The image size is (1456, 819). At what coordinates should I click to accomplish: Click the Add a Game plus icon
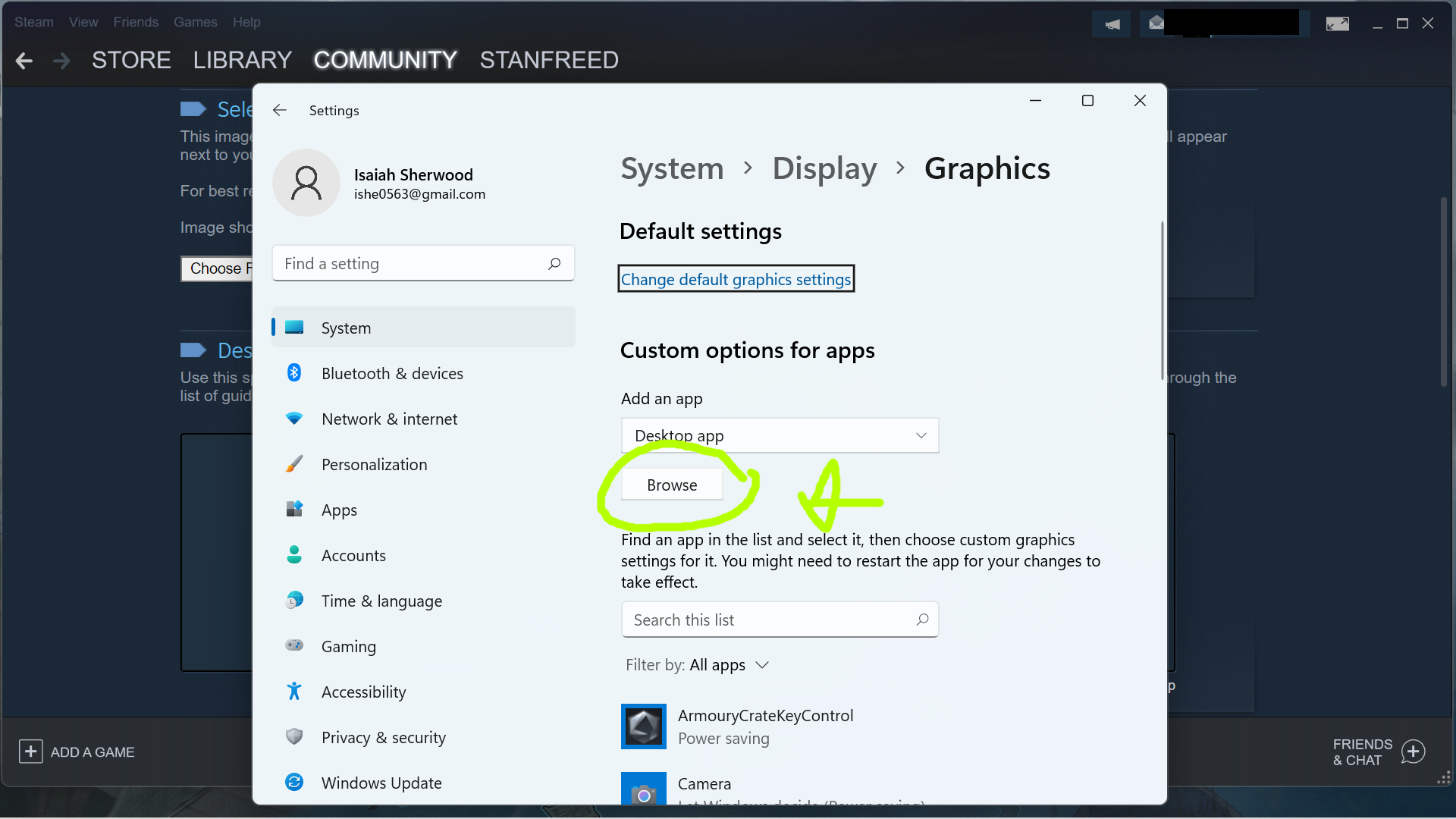30,752
